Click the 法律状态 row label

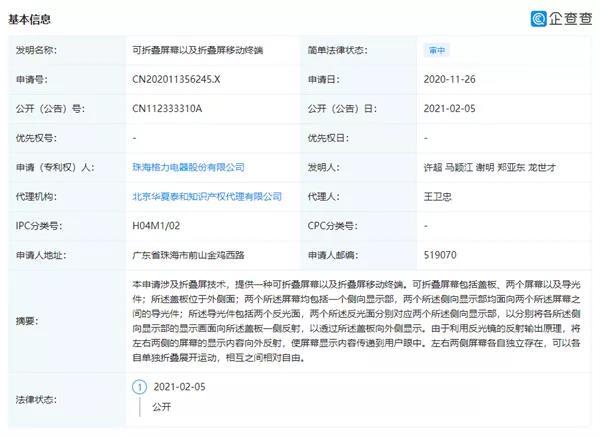36,400
